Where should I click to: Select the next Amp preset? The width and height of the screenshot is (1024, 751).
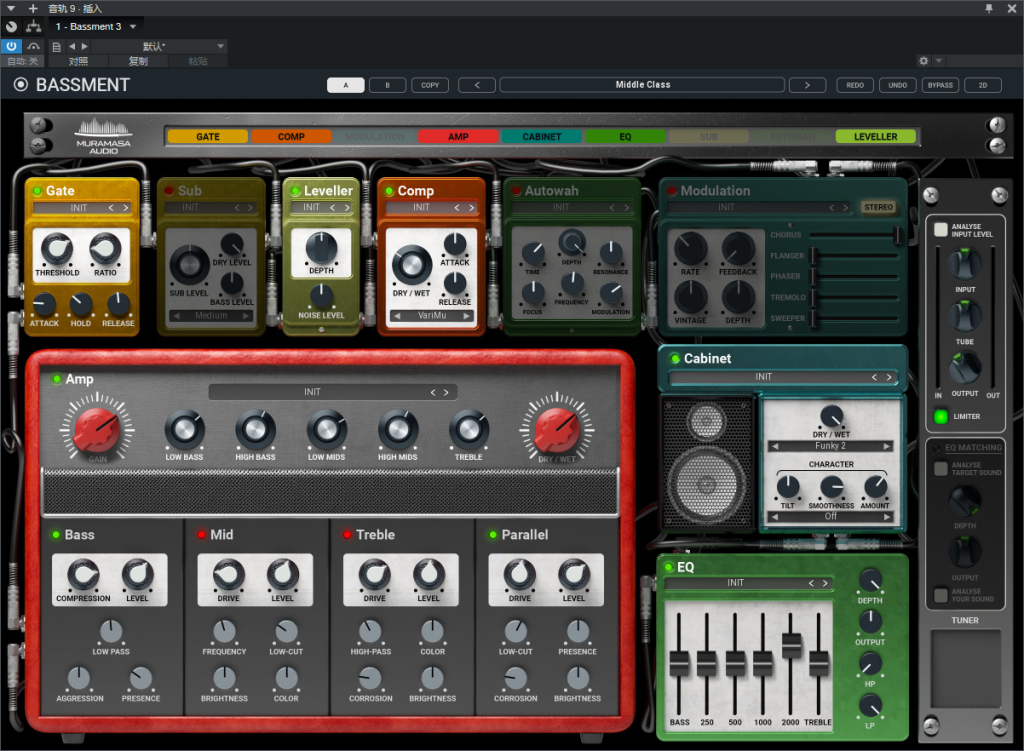446,392
